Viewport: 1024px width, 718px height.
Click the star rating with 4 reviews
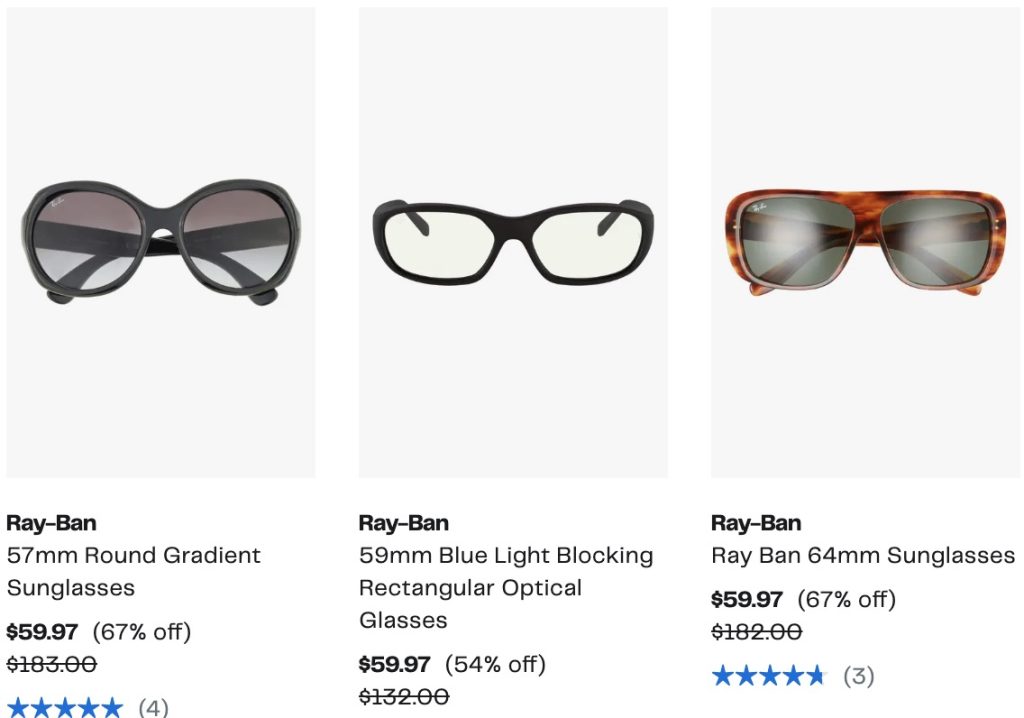pyautogui.click(x=64, y=708)
